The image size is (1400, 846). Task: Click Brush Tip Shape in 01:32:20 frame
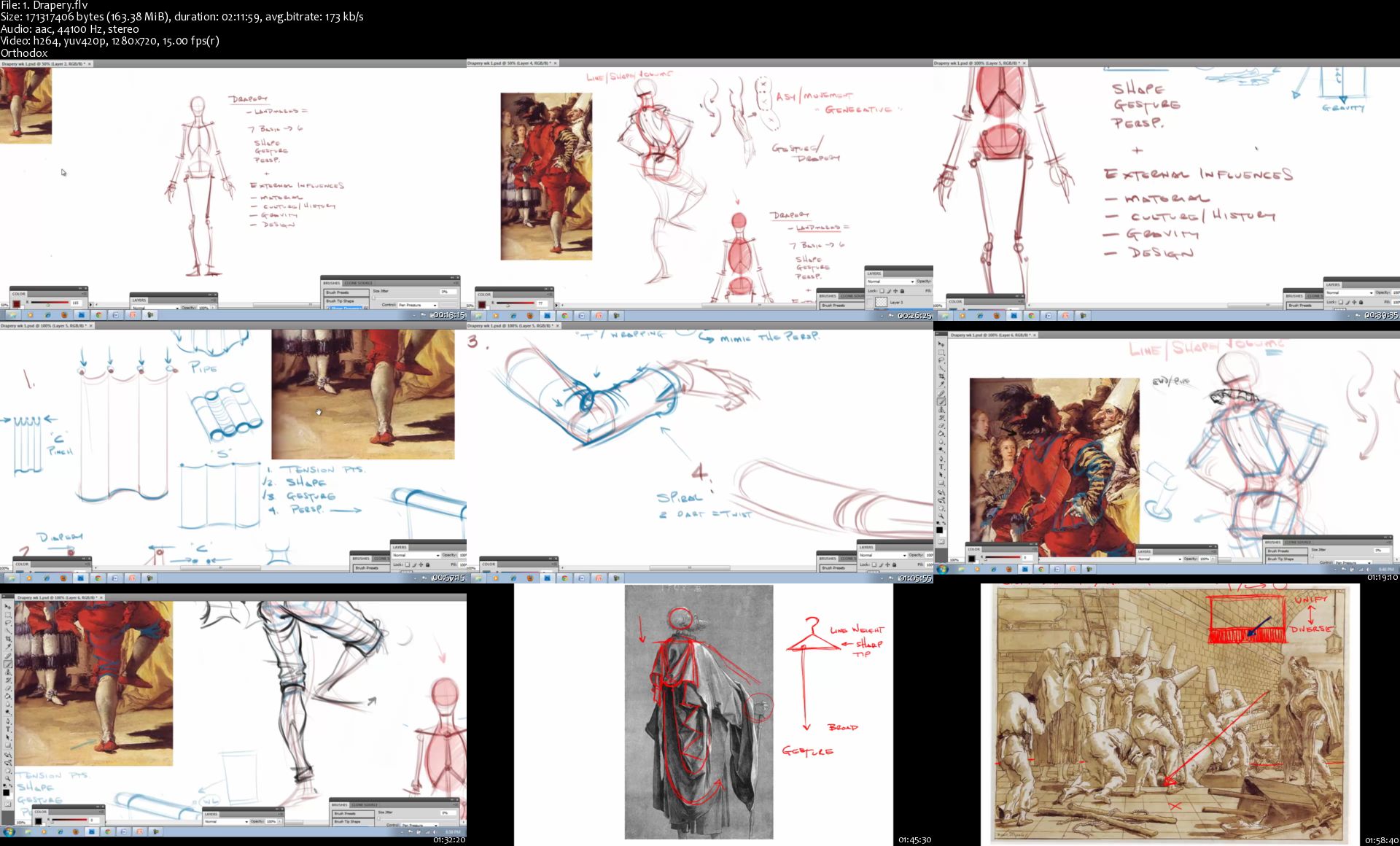tap(347, 821)
